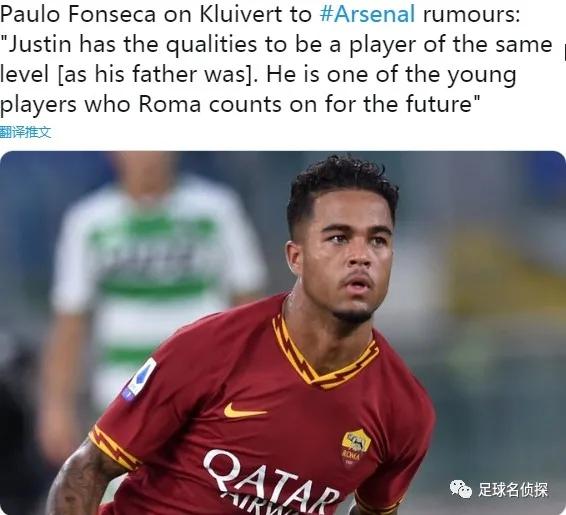
Task: Open the tweet's attached player photo
Action: pos(283,333)
